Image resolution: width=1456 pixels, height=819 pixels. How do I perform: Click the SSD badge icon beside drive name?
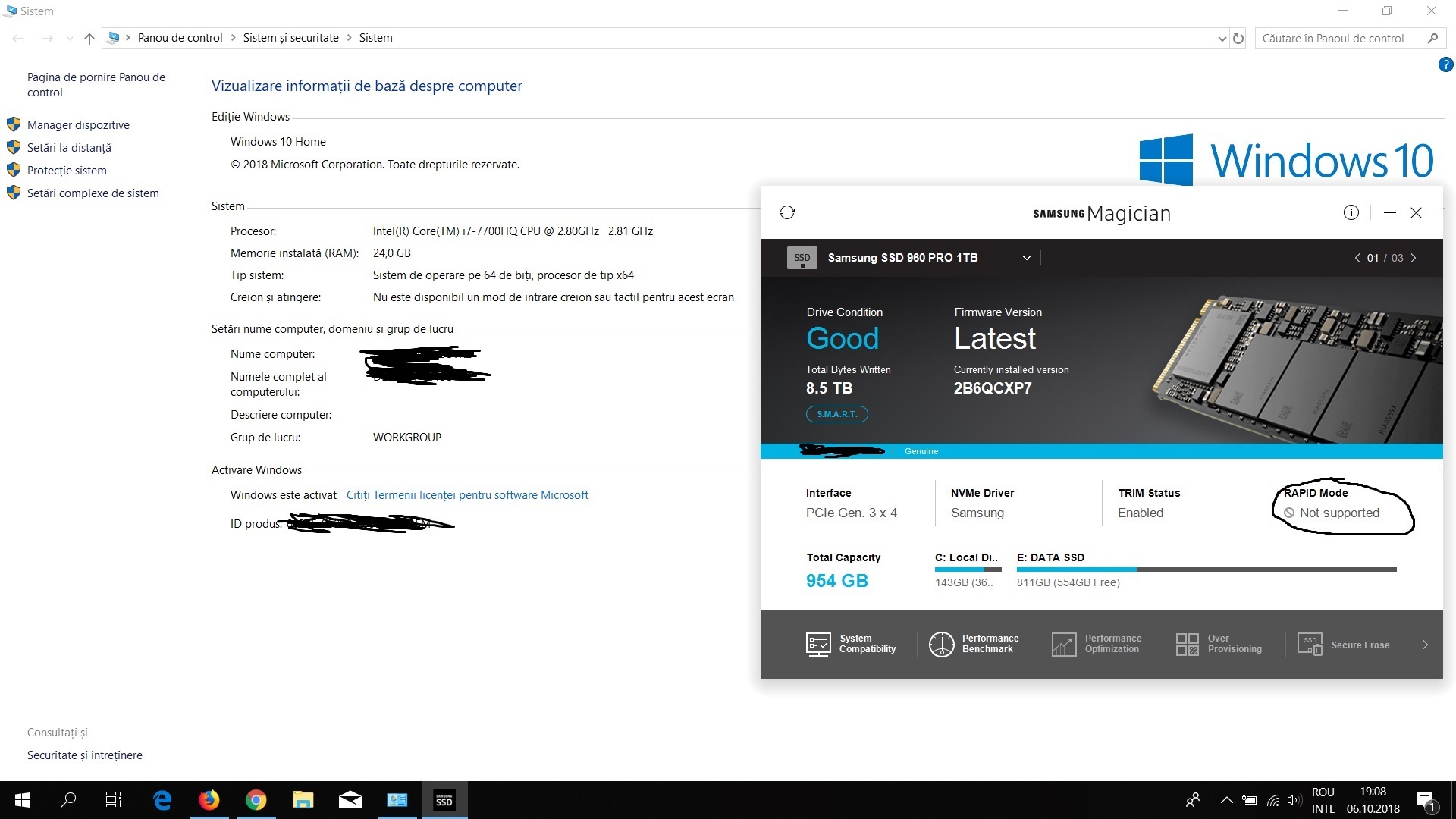coord(802,258)
